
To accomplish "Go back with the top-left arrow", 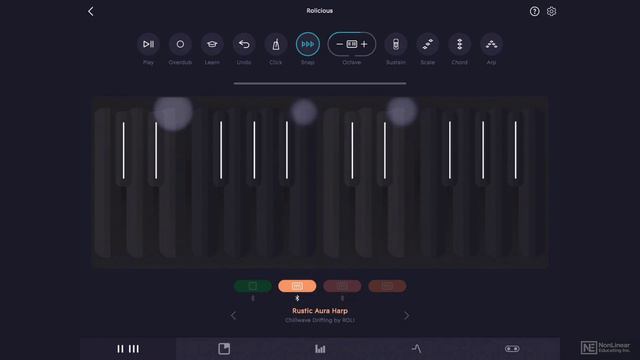I will click(x=91, y=11).
